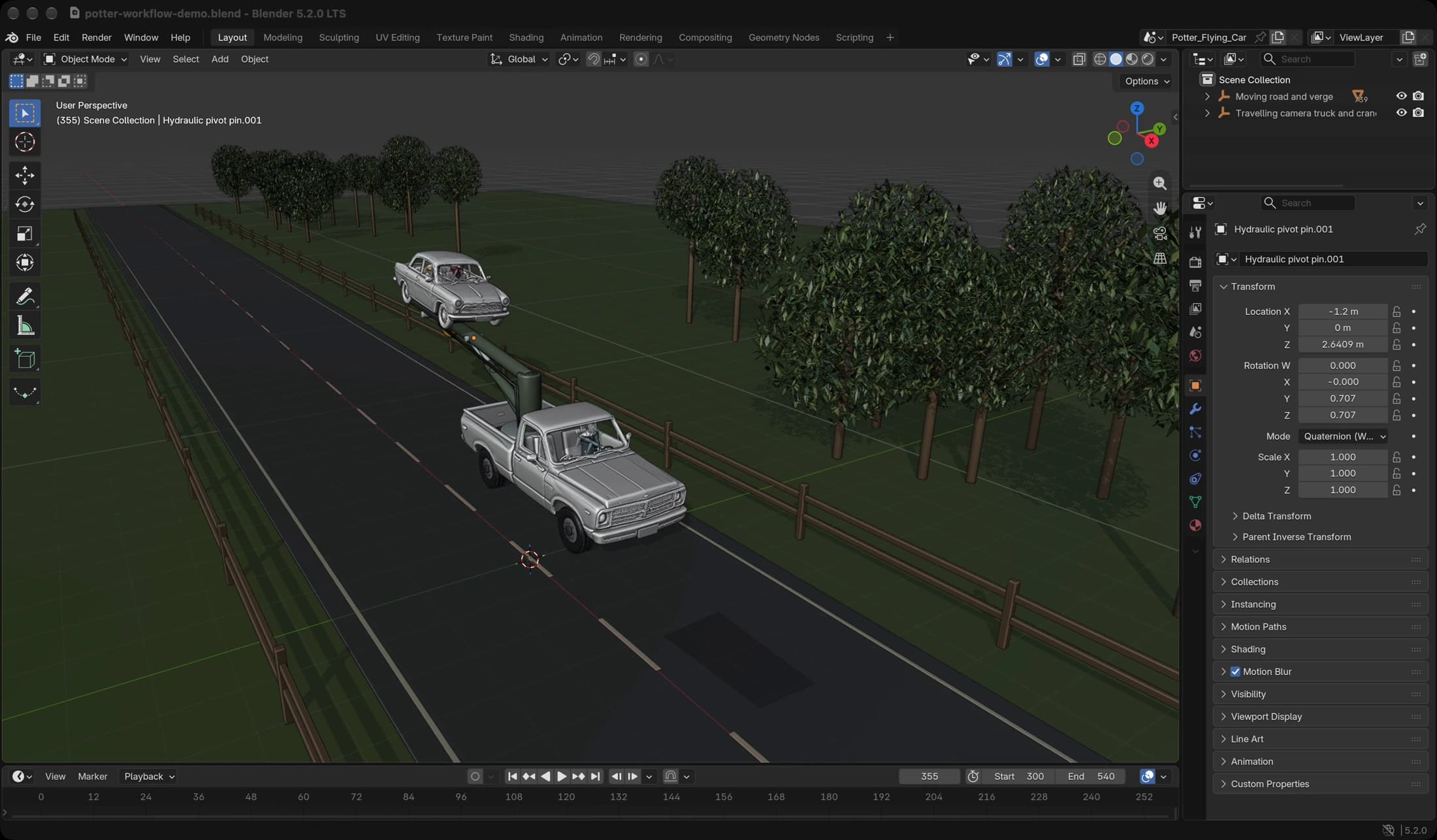Expand the Delta Transform subpanel
Screen dimensions: 1437x840
coord(1276,516)
